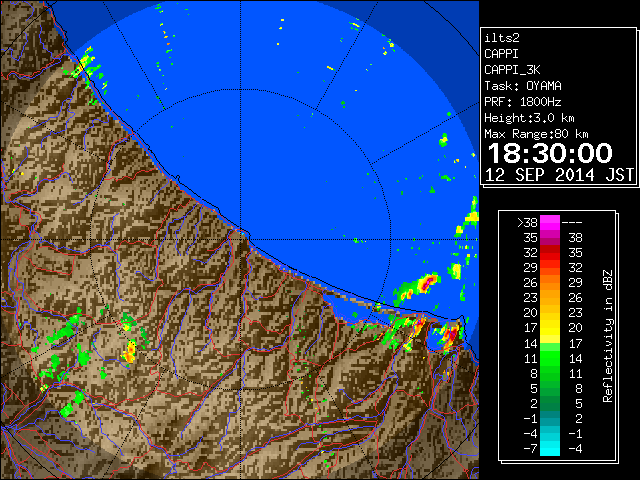This screenshot has width=640, height=480.
Task: Click the 'CAPPI_3K' text
Action: coord(512,70)
